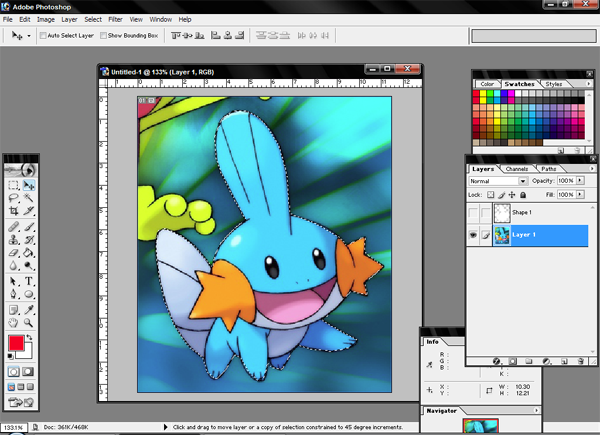Hide Layer 1 using eye icon
The height and width of the screenshot is (435, 600).
[473, 235]
